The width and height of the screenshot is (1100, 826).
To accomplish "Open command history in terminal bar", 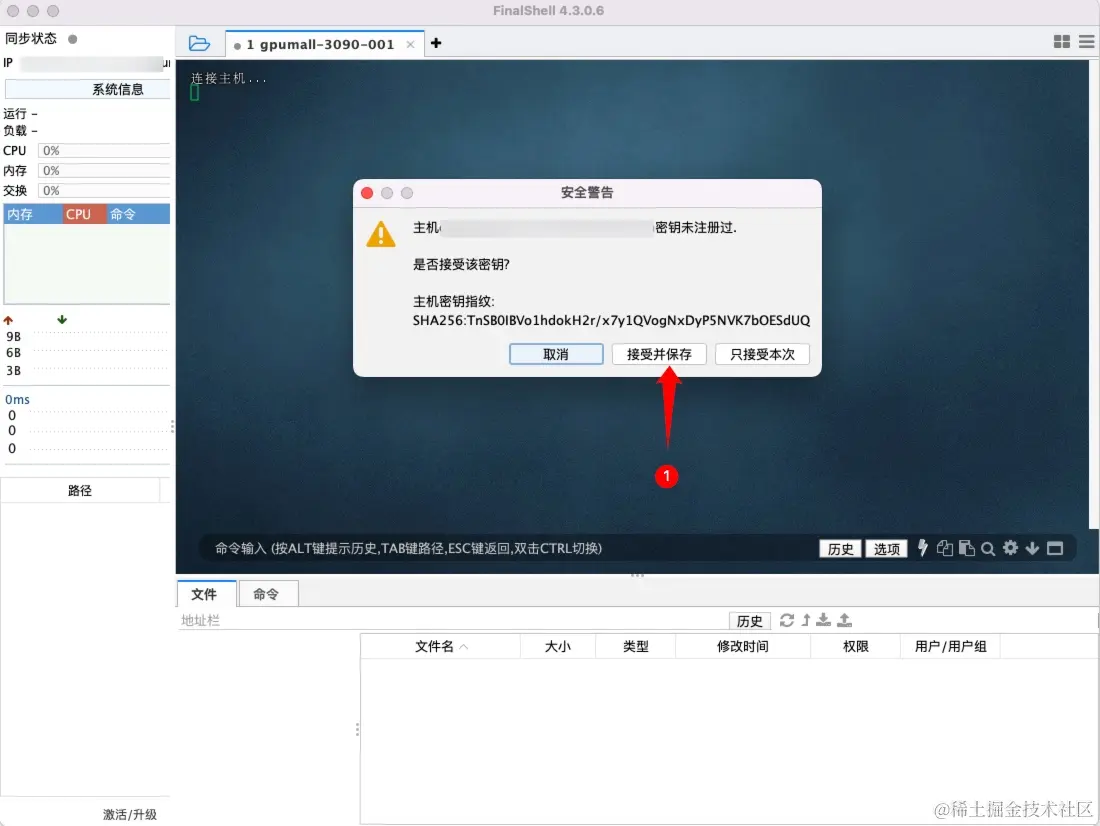I will pyautogui.click(x=840, y=549).
